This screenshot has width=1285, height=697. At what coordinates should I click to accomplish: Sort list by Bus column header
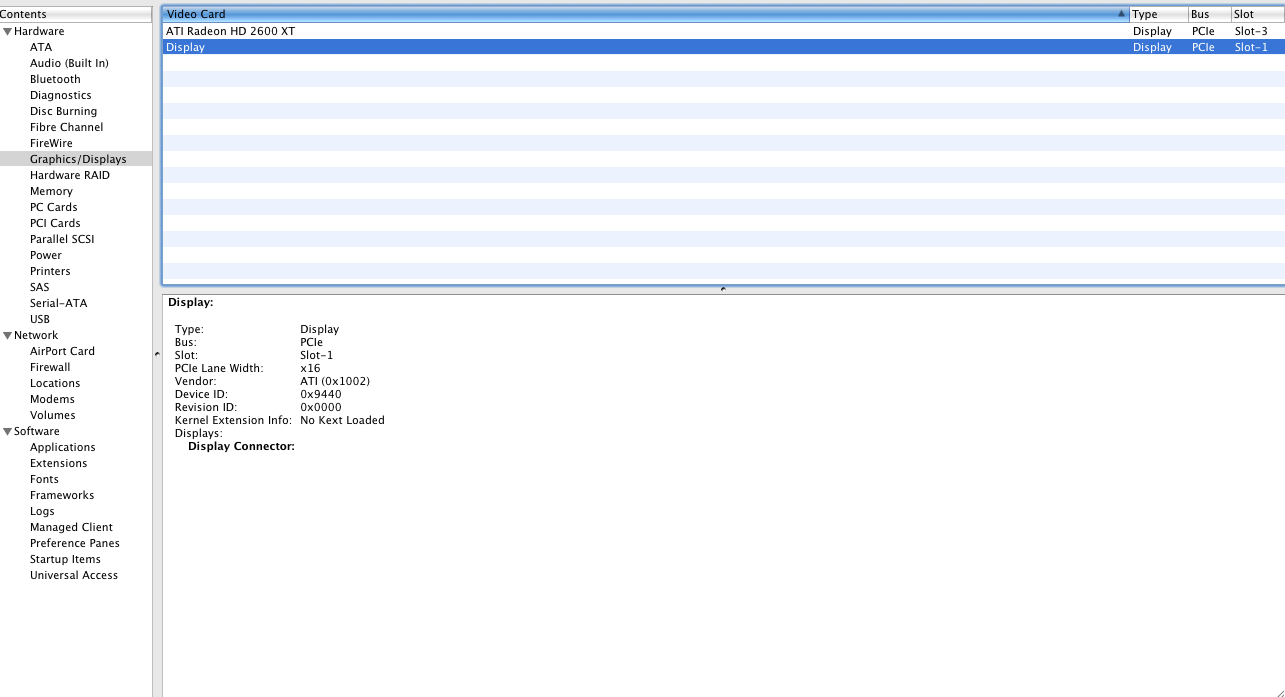tap(1209, 14)
